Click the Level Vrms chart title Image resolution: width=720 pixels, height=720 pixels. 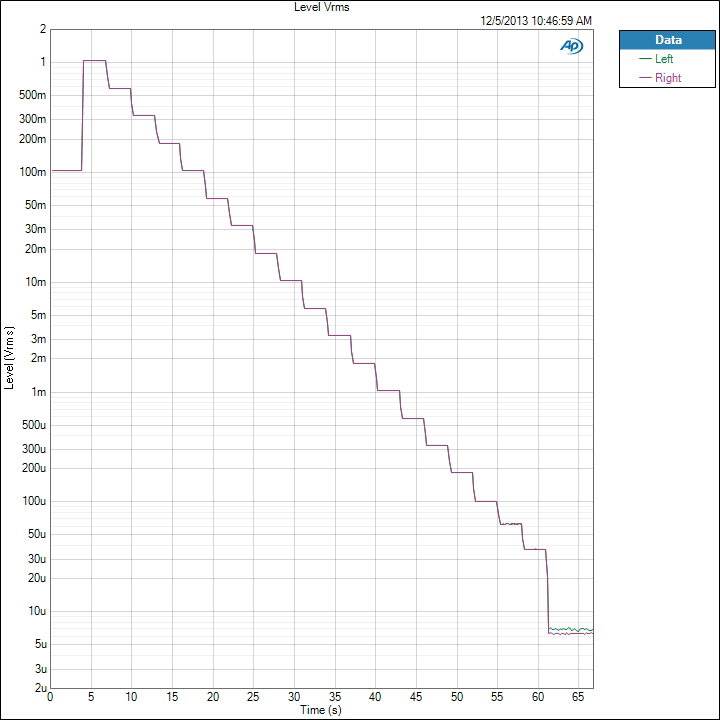click(322, 7)
